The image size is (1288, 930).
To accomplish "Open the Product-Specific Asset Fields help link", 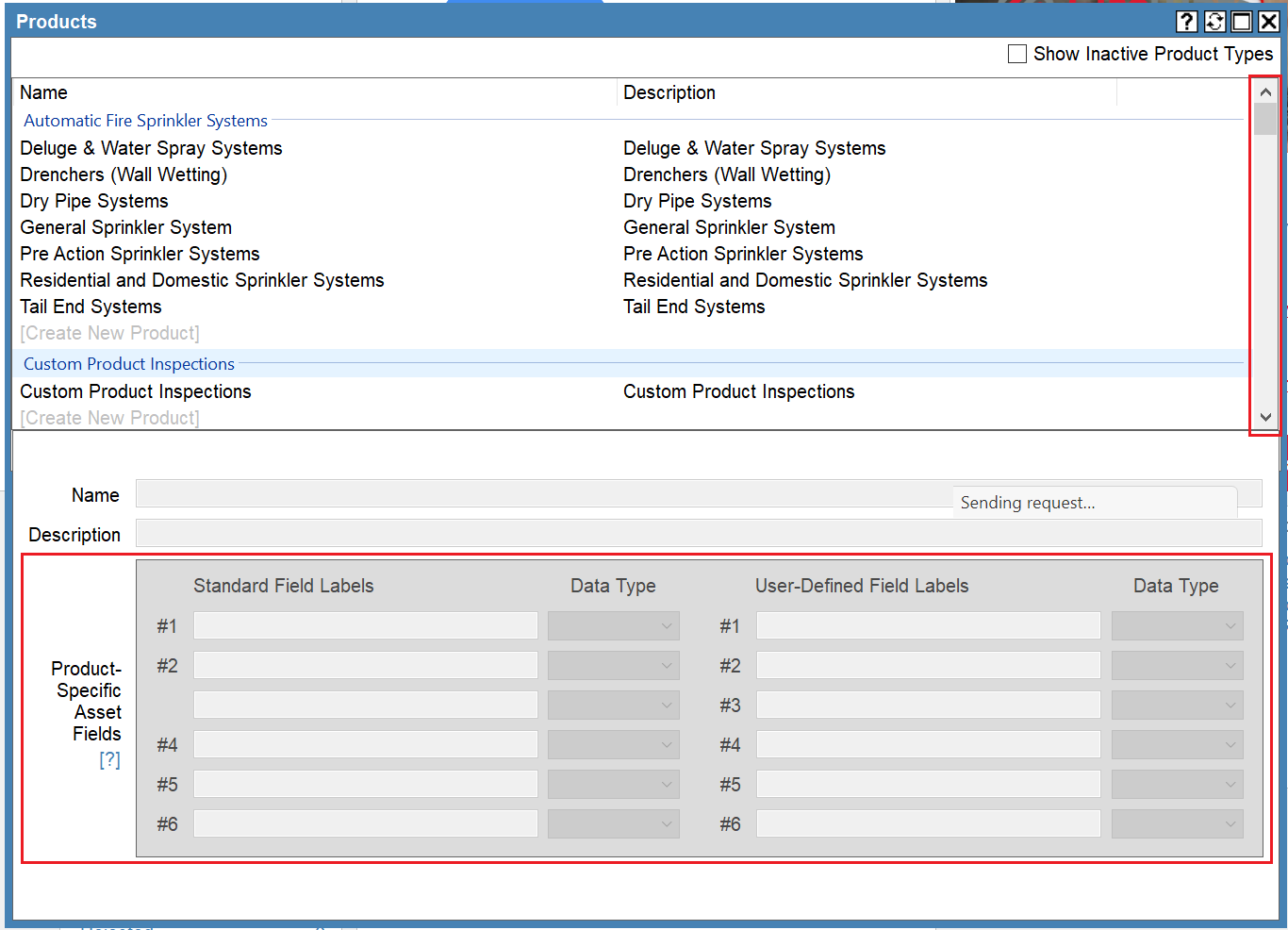I will click(109, 759).
